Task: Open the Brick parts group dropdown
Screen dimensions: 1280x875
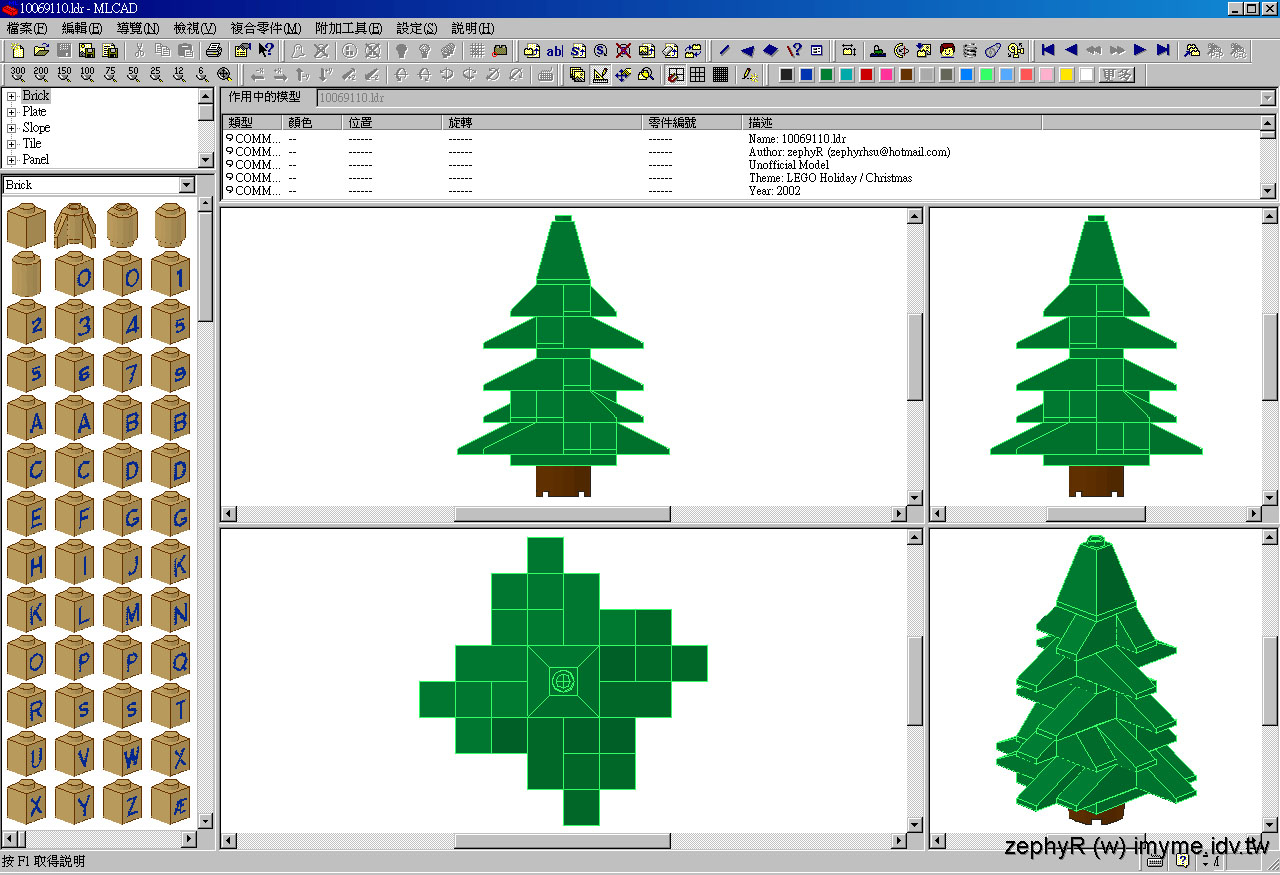Action: [x=187, y=185]
